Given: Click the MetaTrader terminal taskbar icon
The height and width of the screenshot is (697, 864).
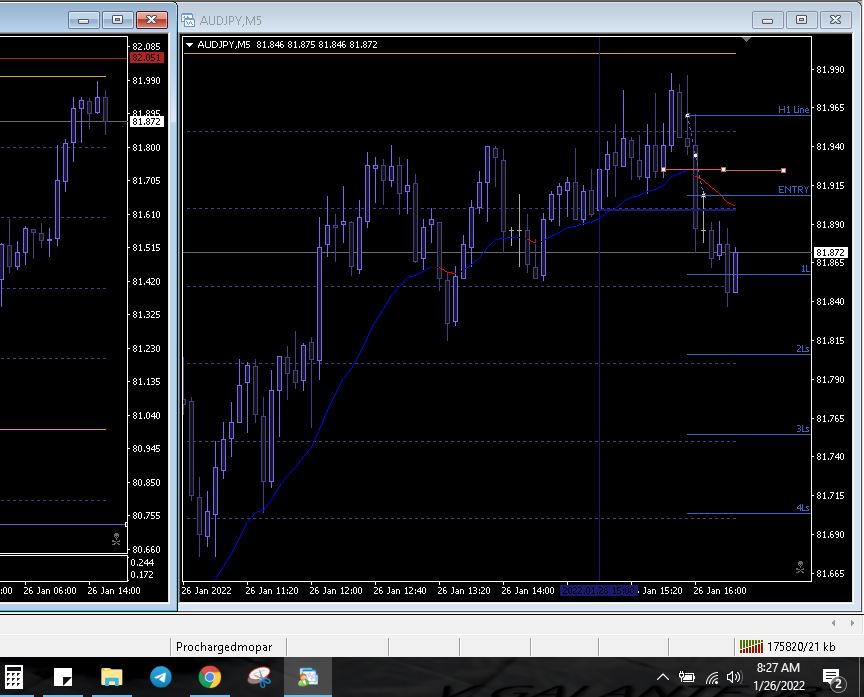Looking at the screenshot, I should [x=307, y=677].
